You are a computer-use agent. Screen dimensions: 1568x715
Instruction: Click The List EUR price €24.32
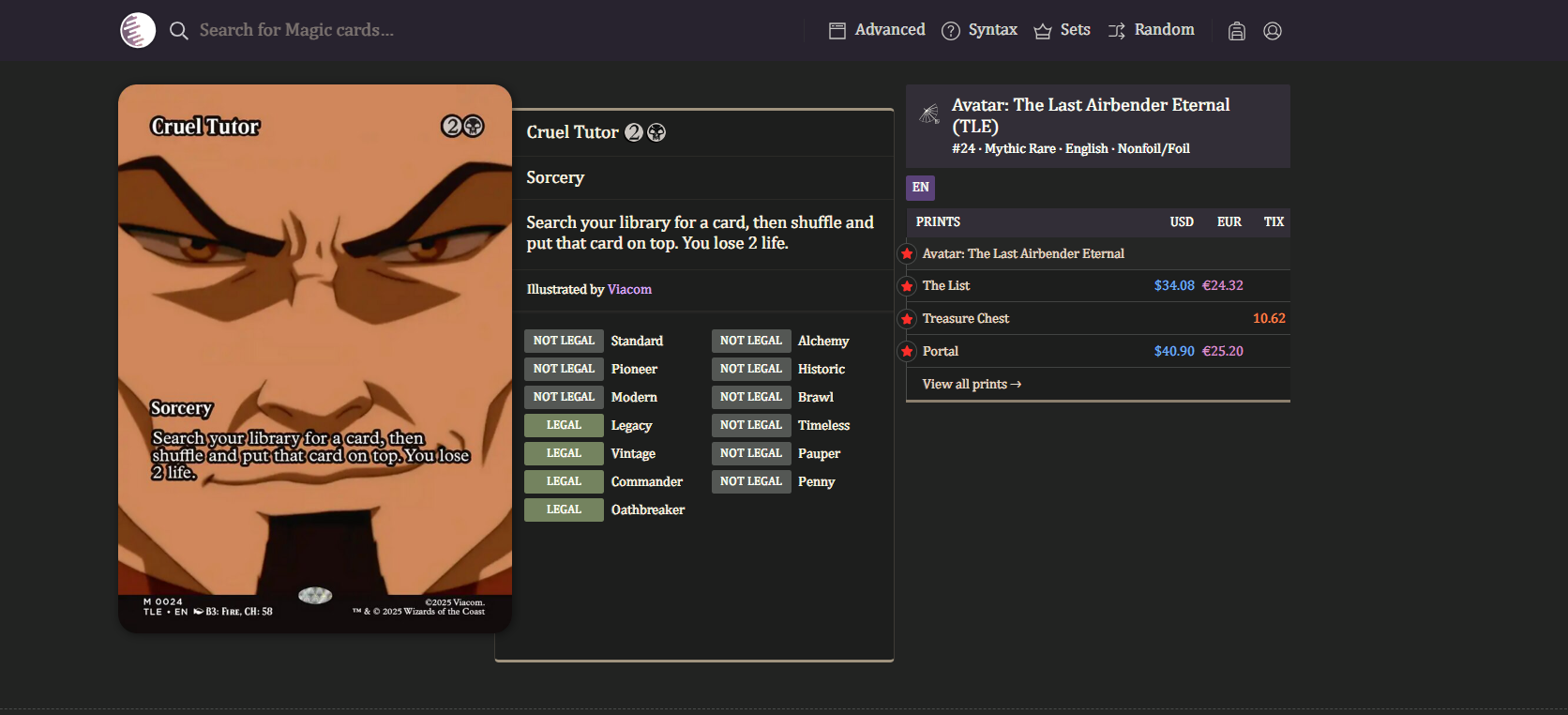tap(1223, 285)
